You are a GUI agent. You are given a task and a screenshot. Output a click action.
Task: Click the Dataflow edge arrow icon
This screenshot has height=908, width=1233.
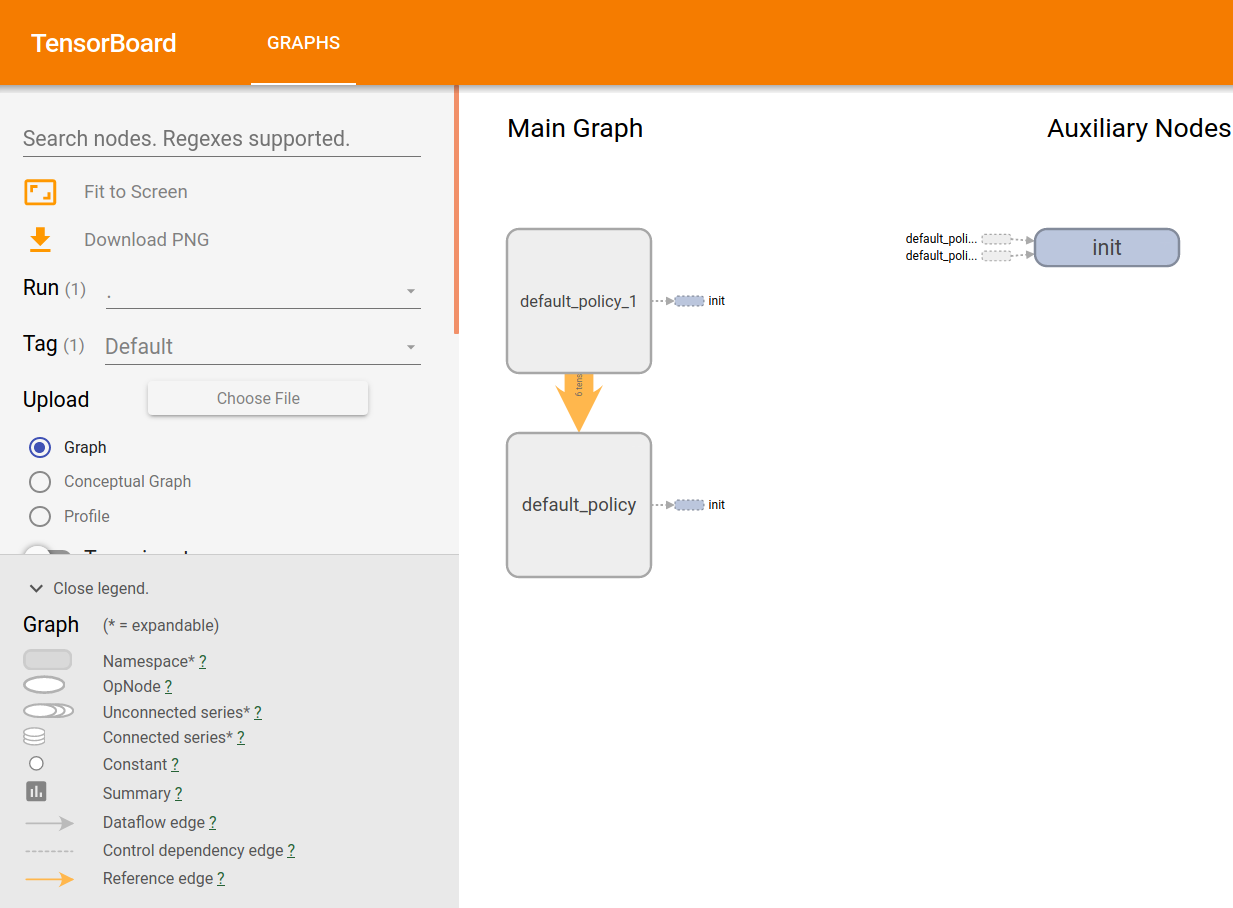tap(49, 823)
